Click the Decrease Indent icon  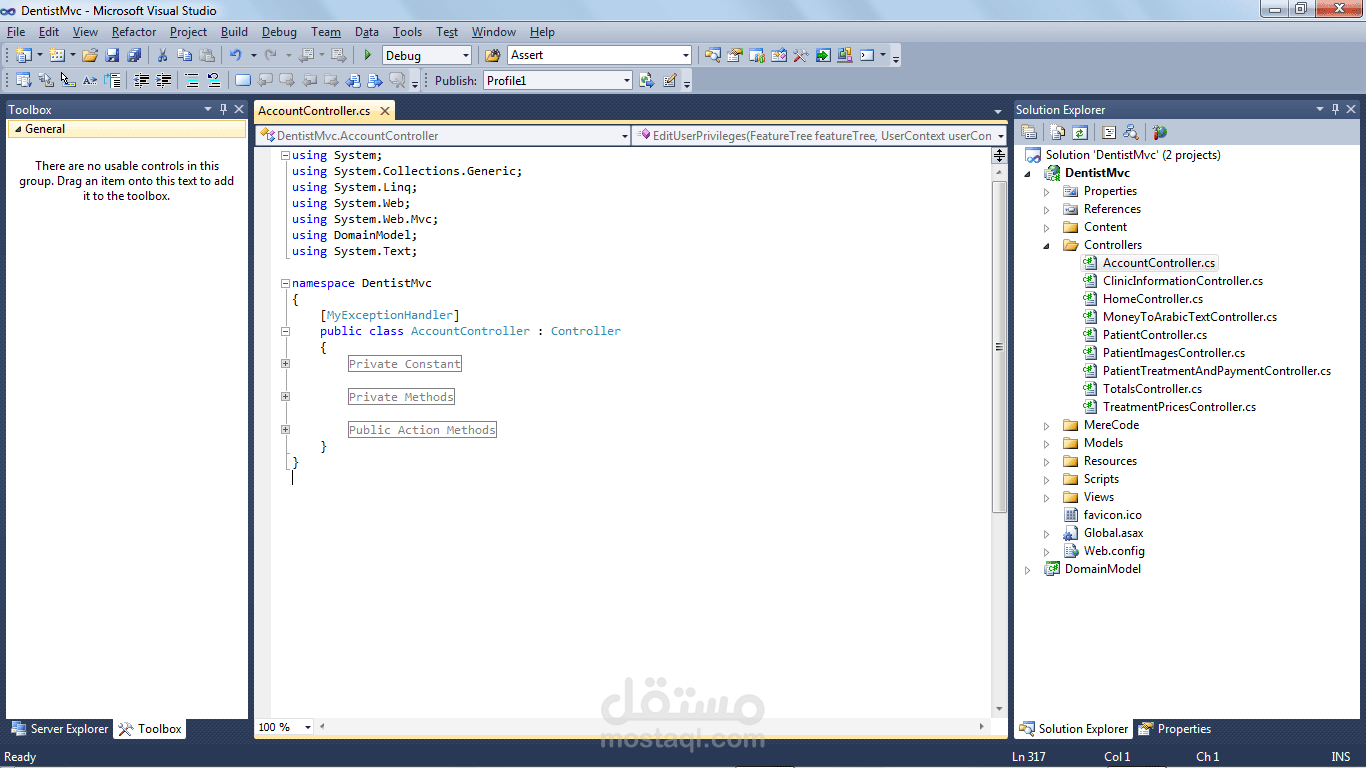(x=140, y=80)
